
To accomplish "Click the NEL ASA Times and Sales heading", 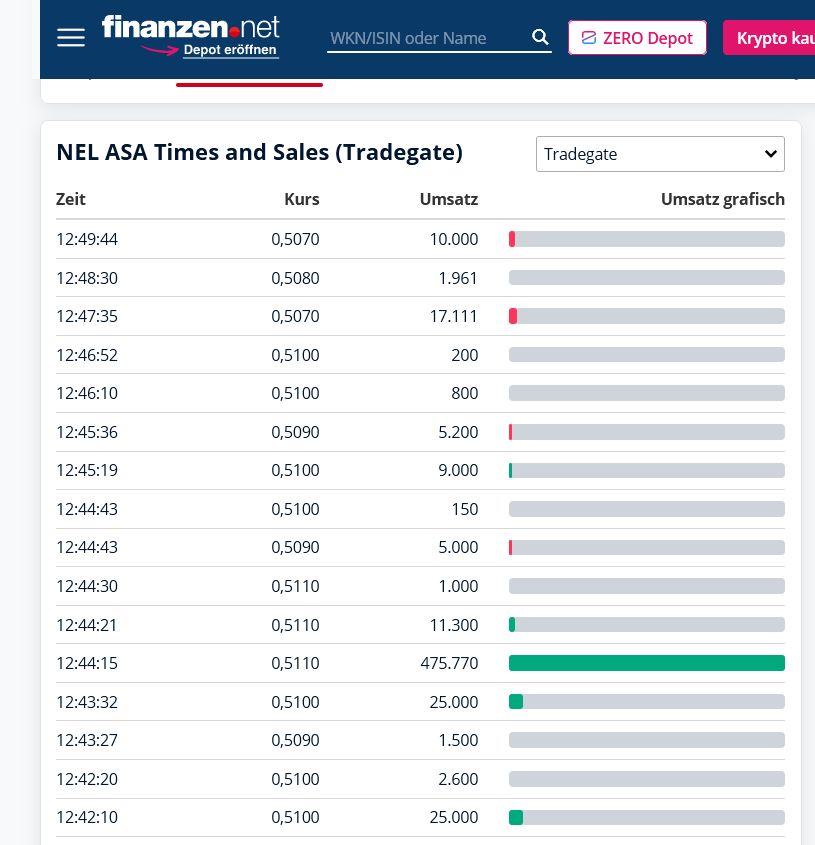I will [x=259, y=152].
